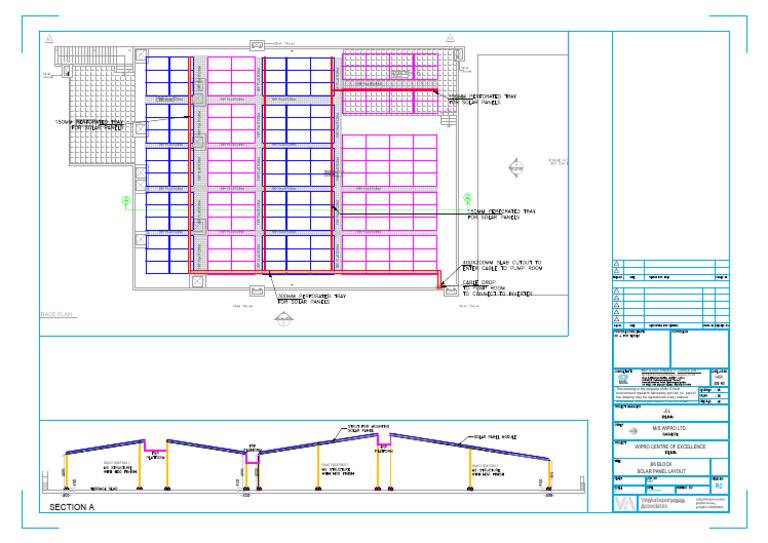Click the tray callout beside right section marker A
768x543 pixels.
pyautogui.click(x=502, y=214)
